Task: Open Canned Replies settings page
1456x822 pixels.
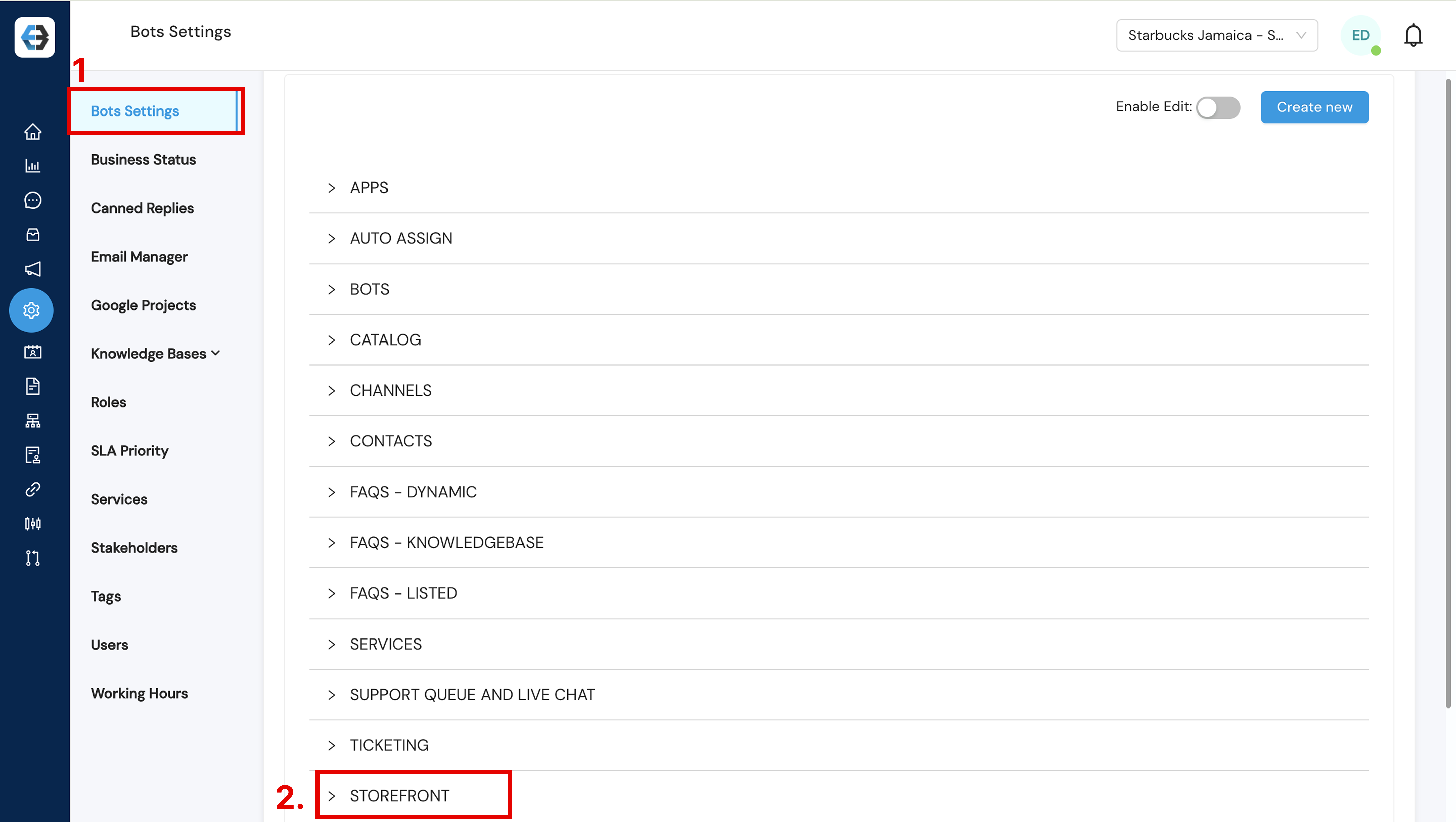Action: 142,208
